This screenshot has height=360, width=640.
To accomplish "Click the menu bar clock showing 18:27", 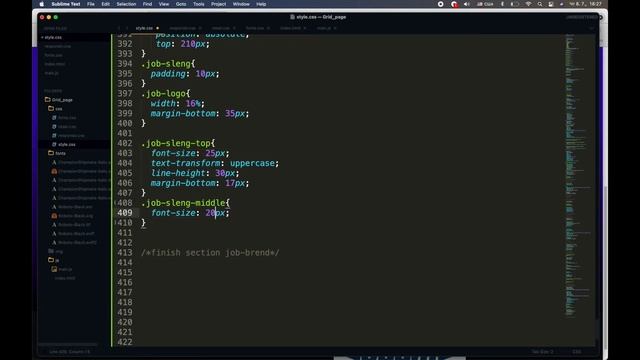I will point(585,4).
